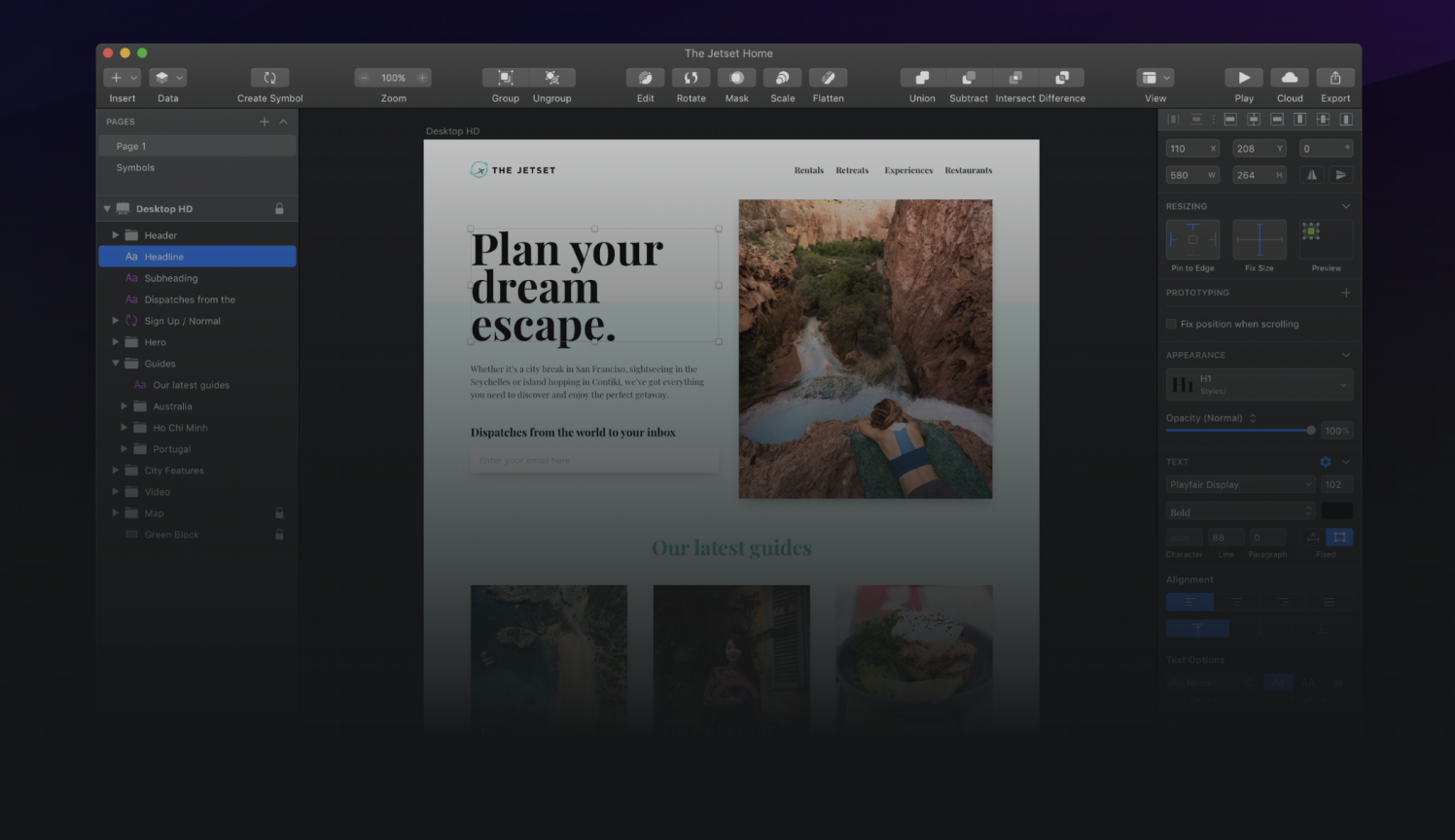The image size is (1455, 840).
Task: Click the Create Symbol toolbar icon
Action: tap(269, 78)
